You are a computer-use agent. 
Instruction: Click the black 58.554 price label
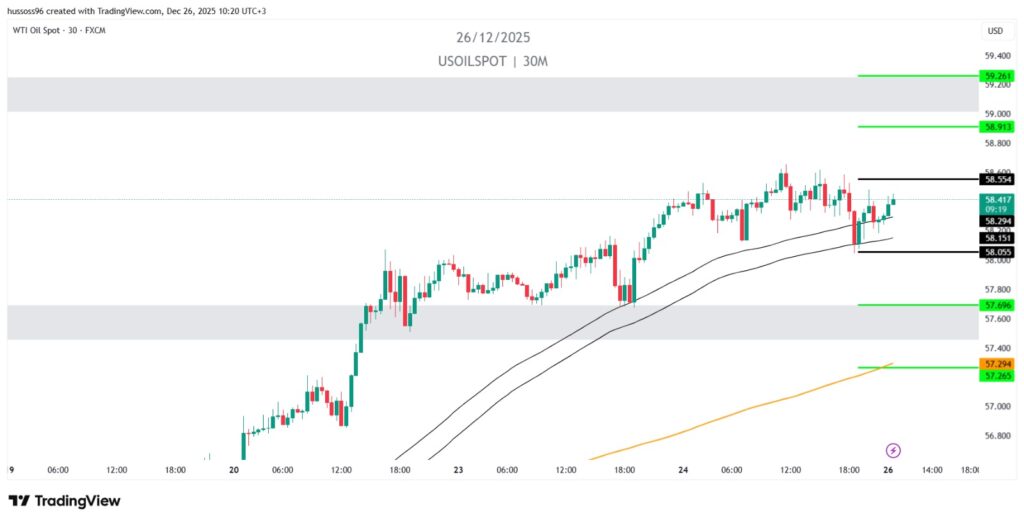(997, 179)
